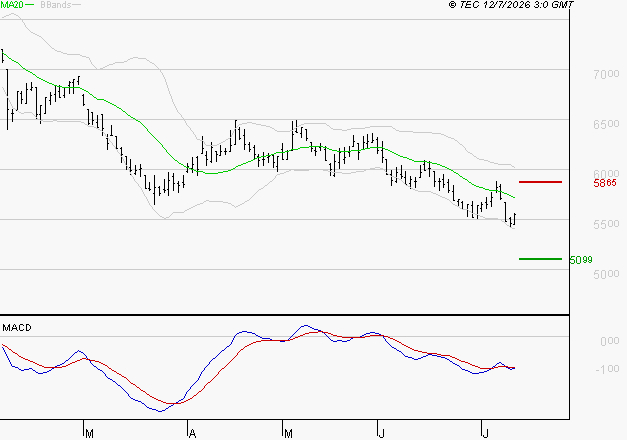The width and height of the screenshot is (627, 440).
Task: Click the 7000 price axis label
Action: [x=606, y=74]
